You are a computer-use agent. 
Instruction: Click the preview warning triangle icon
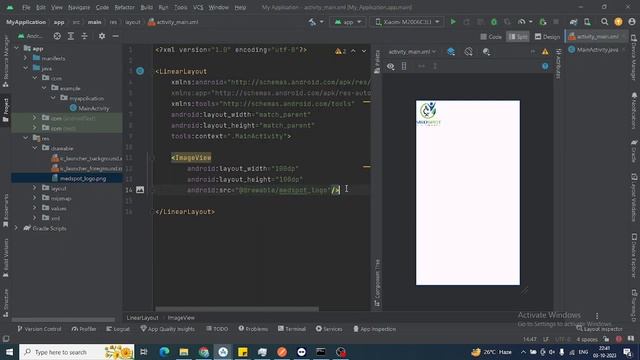[545, 51]
